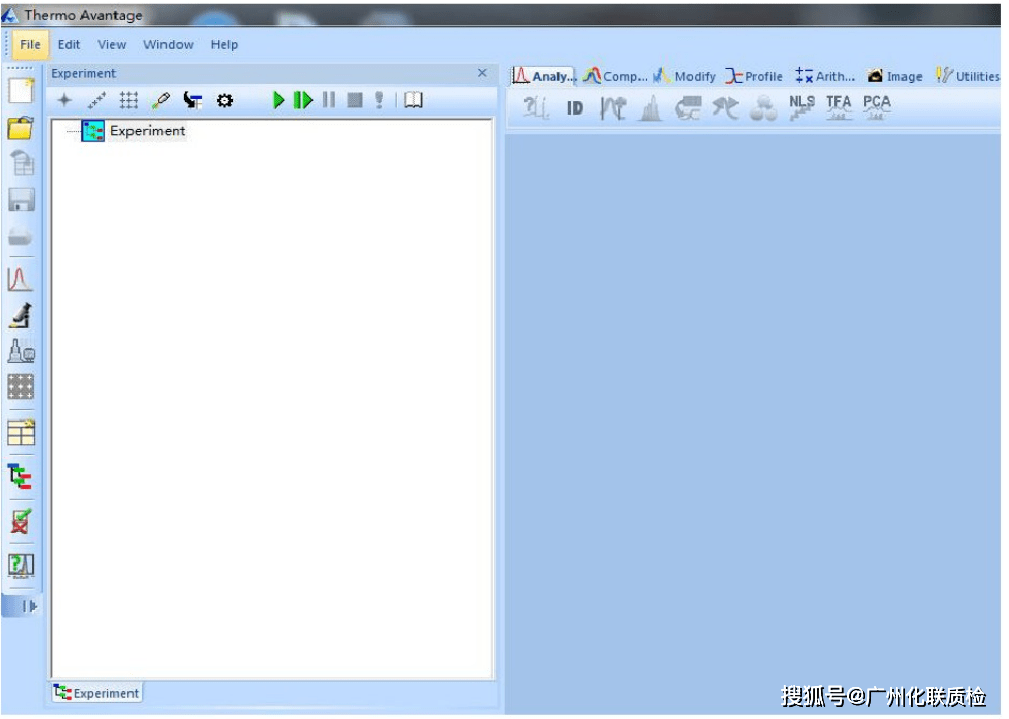Click the gear icon in Experiment toolbar
The height and width of the screenshot is (719, 1009).
click(x=225, y=100)
